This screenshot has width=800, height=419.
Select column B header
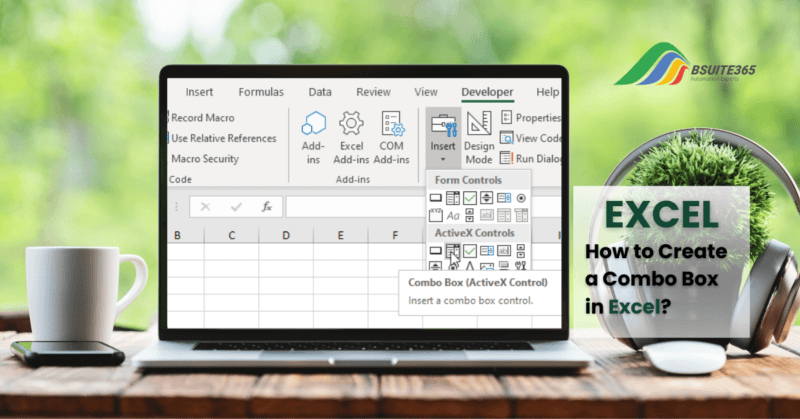tap(186, 235)
